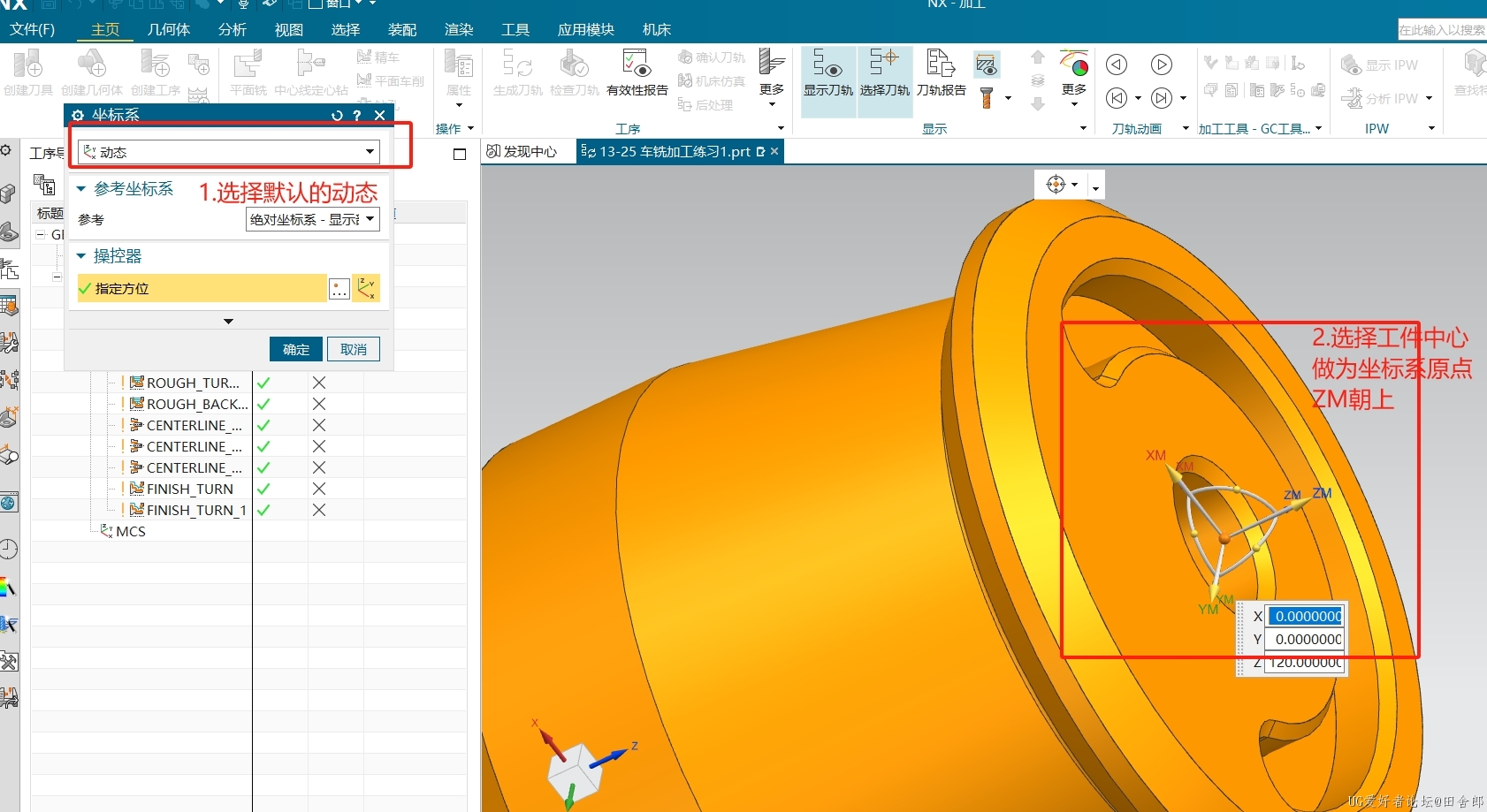Close the 13-25 车铣加工练习1.prt tab
This screenshot has height=812, width=1487.
point(774,151)
